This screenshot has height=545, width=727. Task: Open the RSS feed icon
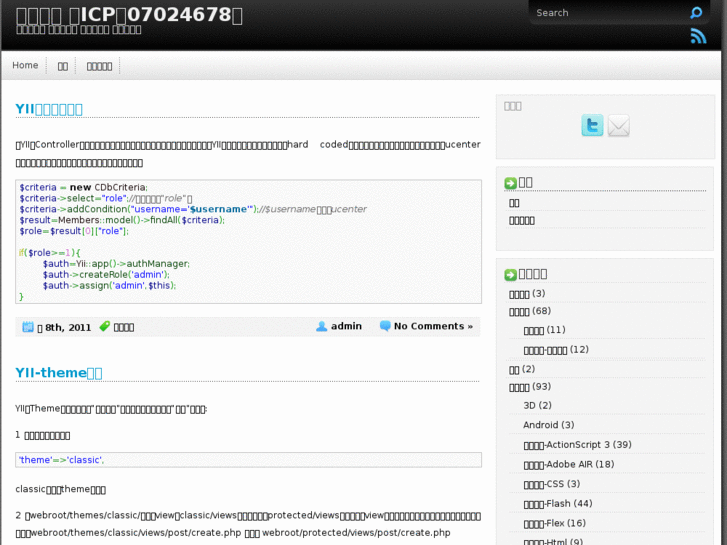pyautogui.click(x=698, y=36)
